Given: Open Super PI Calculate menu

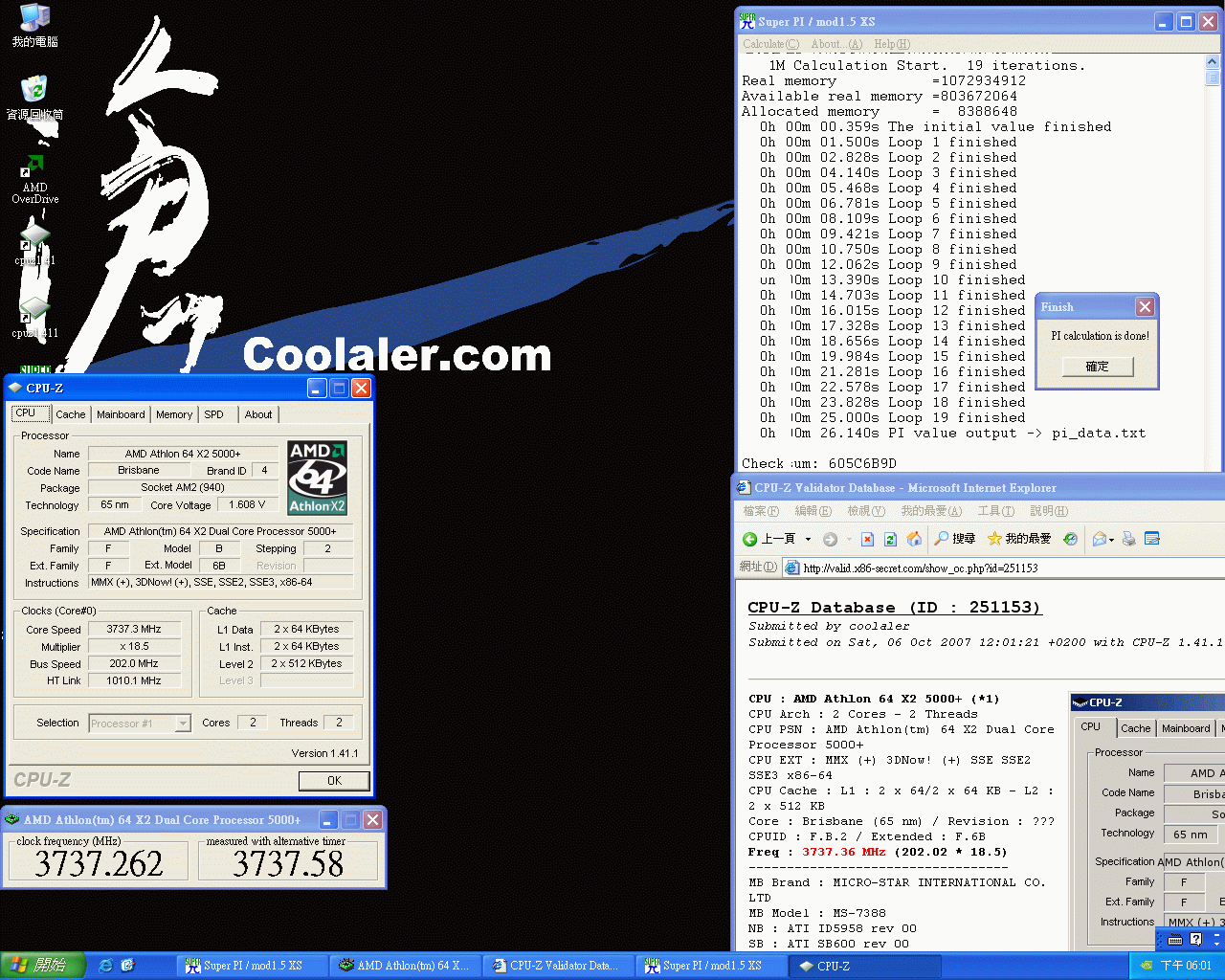Looking at the screenshot, I should [x=770, y=44].
